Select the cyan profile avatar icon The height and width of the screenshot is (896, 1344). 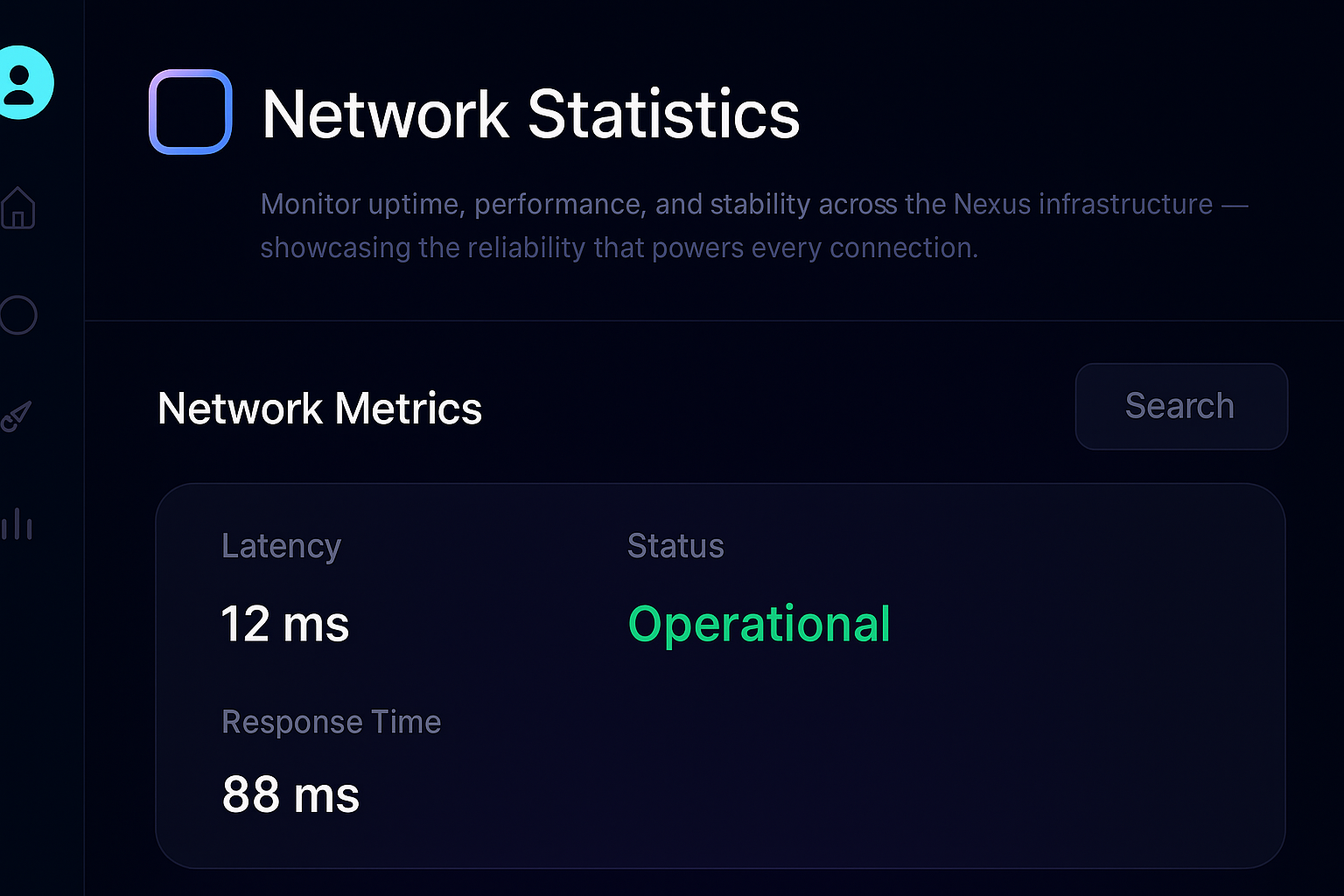tap(22, 81)
